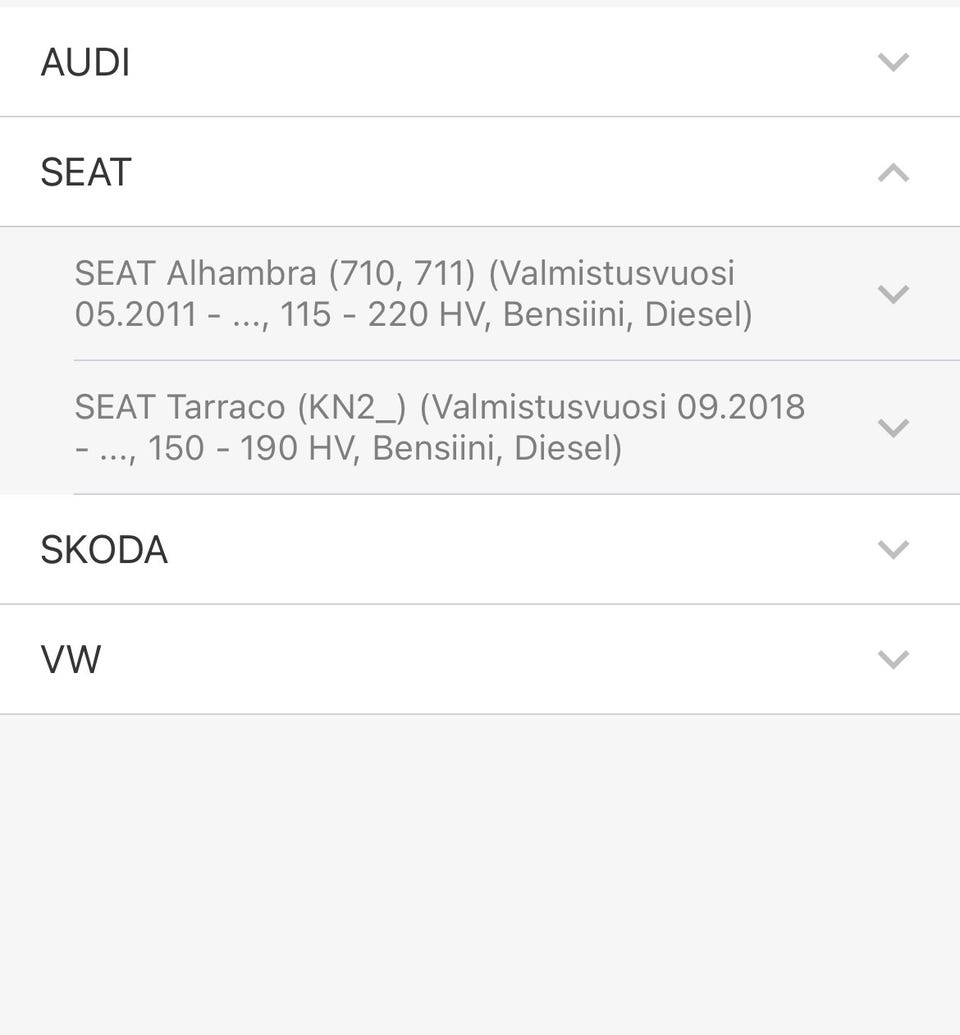Choose the VW brand label

tap(71, 660)
